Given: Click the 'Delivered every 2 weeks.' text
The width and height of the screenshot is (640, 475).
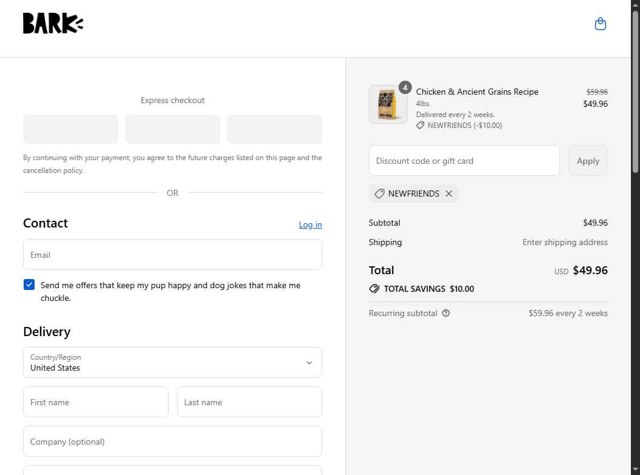Looking at the screenshot, I should coord(456,115).
